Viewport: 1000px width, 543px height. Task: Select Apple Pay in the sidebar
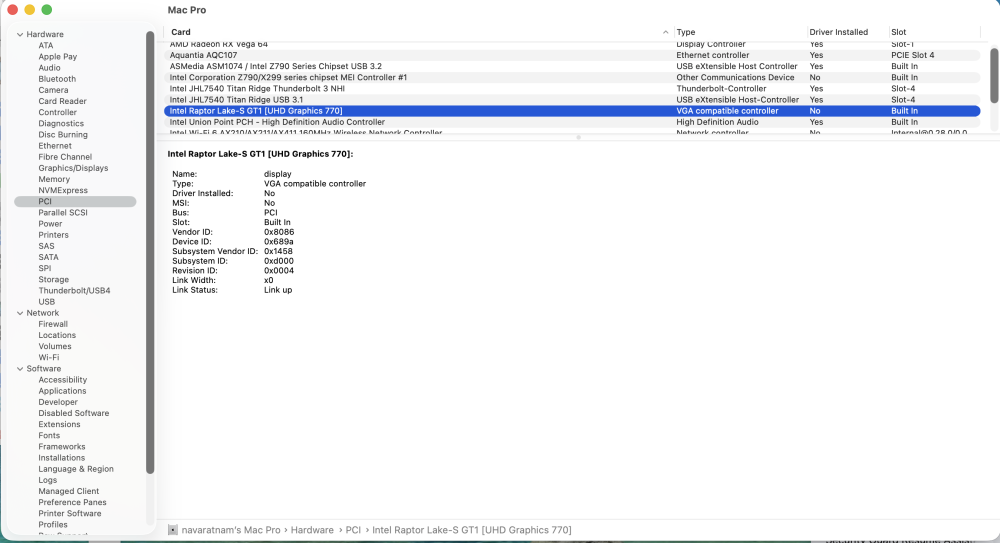(x=57, y=57)
